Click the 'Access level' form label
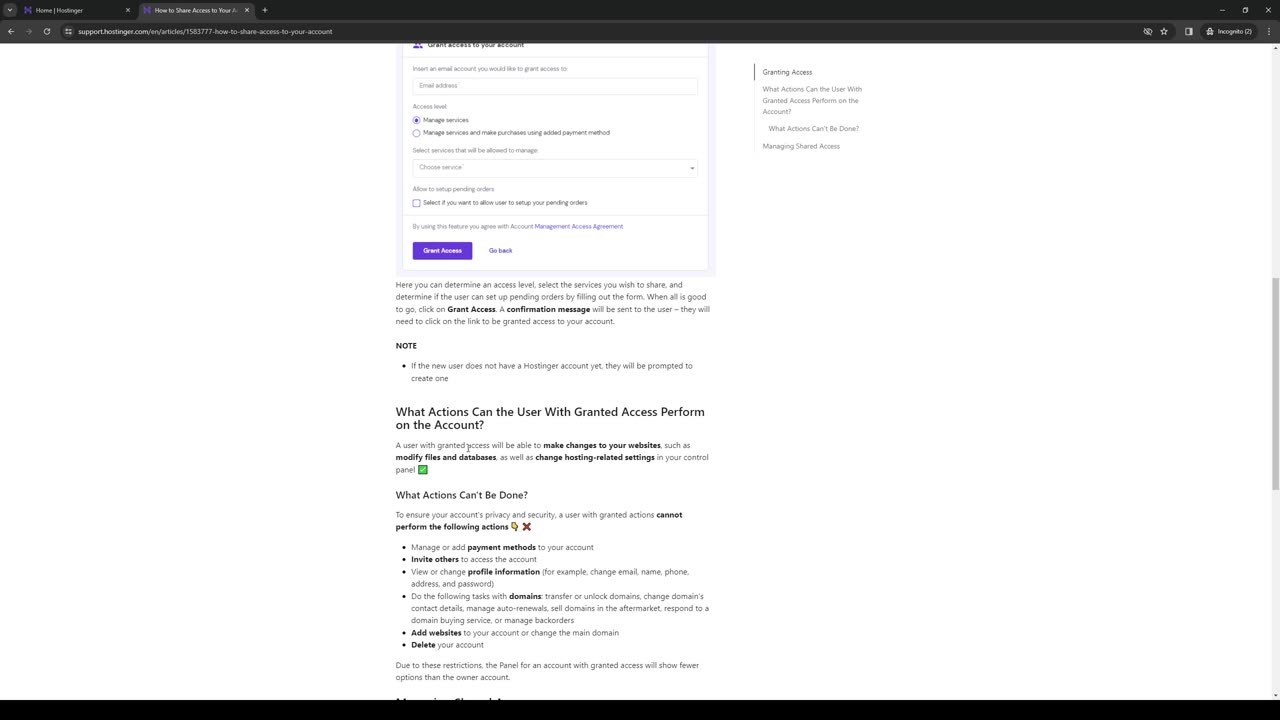Viewport: 1280px width, 720px height. pyautogui.click(x=429, y=107)
